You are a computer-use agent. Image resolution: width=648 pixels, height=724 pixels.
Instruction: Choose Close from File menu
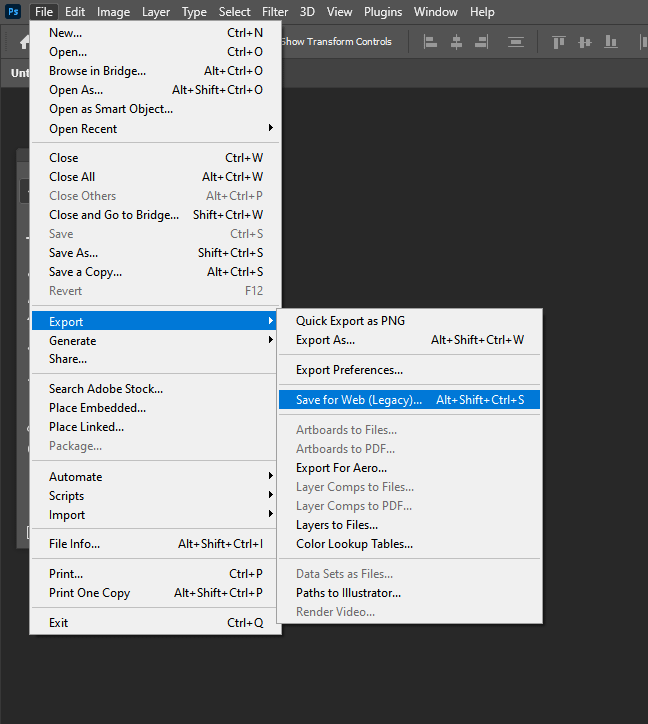pos(156,157)
